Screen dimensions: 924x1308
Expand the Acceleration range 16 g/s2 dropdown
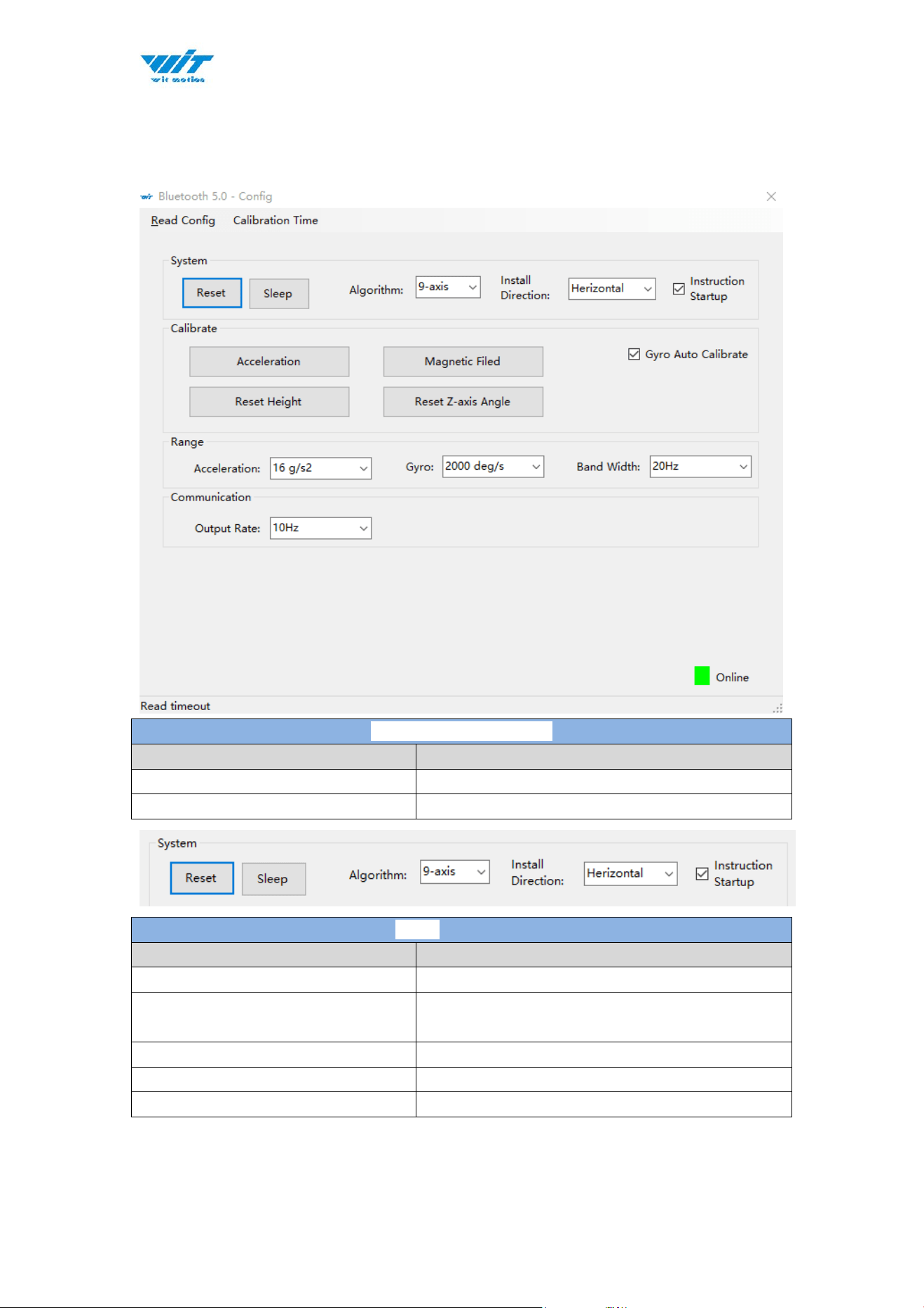(x=320, y=468)
